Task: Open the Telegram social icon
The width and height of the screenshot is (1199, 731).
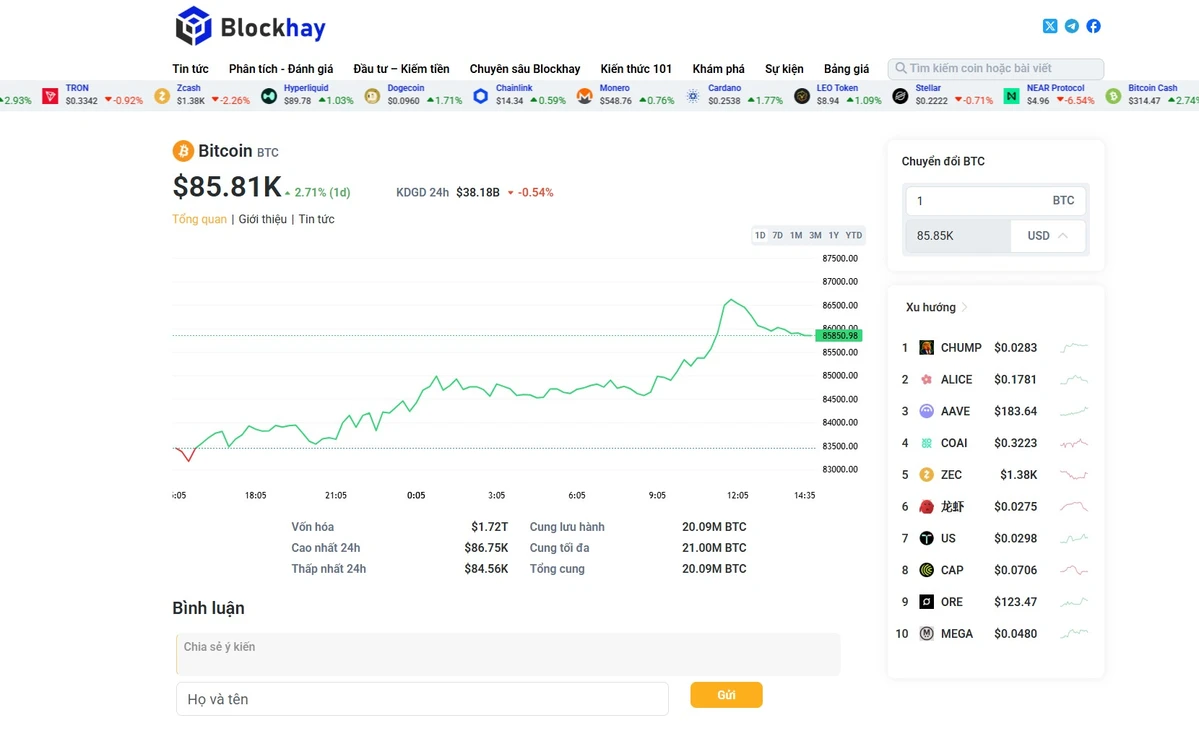Action: 1072,26
